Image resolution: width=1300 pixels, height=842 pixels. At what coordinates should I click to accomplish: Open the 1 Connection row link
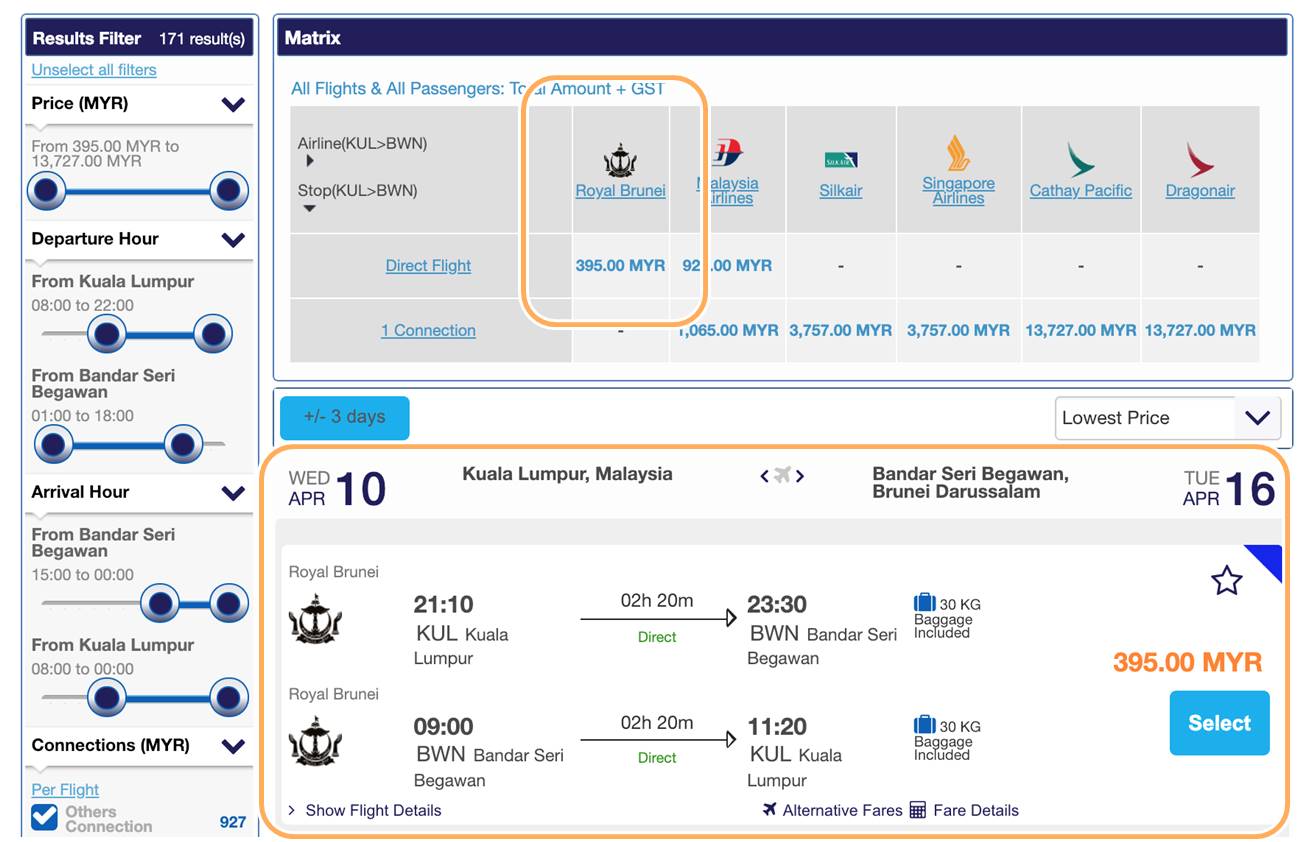point(428,330)
